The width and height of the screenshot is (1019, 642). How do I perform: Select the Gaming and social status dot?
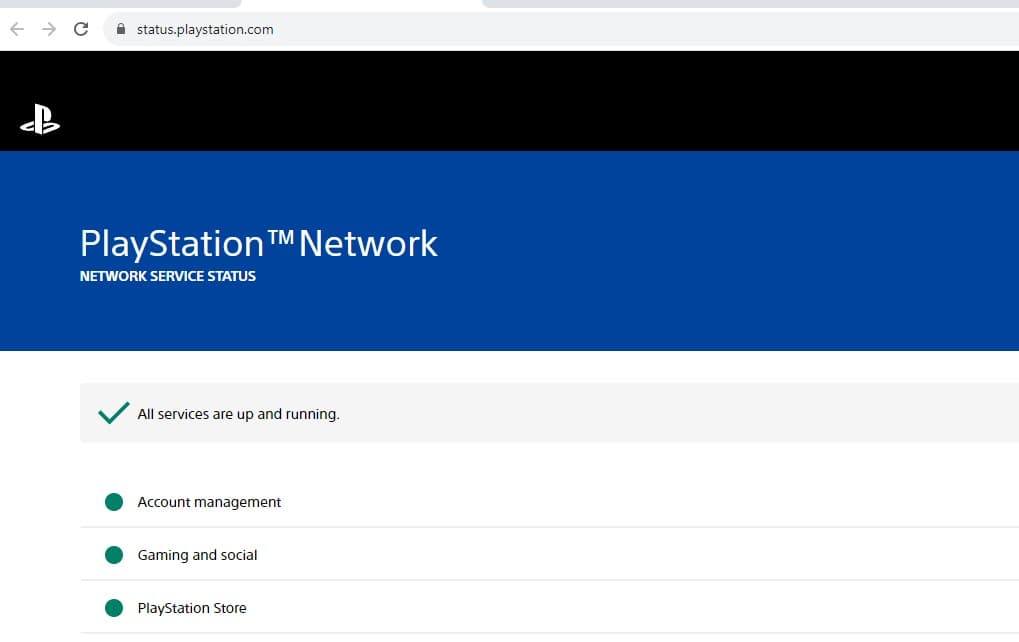(113, 554)
